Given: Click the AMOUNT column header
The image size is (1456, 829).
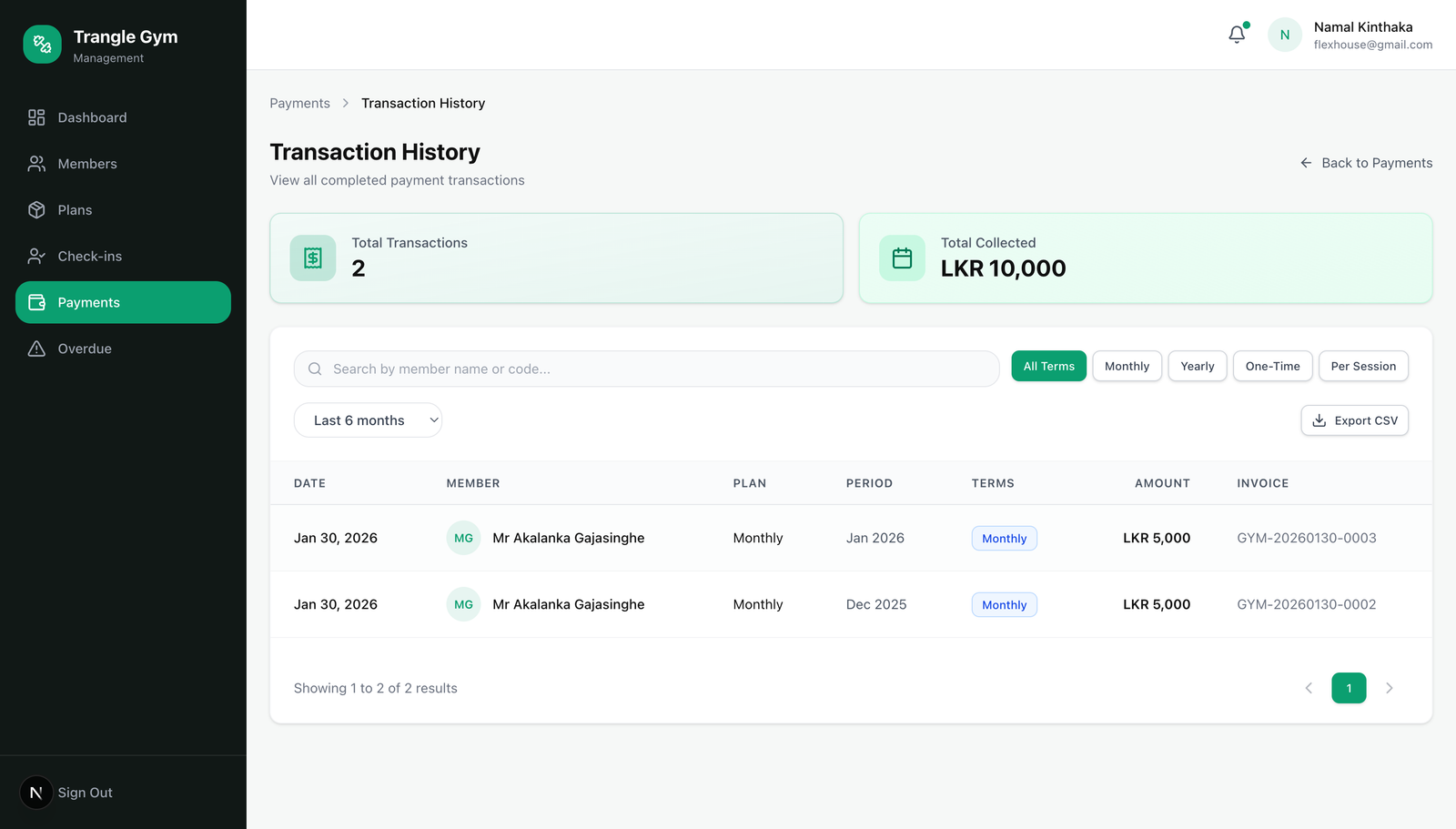Looking at the screenshot, I should 1162,483.
